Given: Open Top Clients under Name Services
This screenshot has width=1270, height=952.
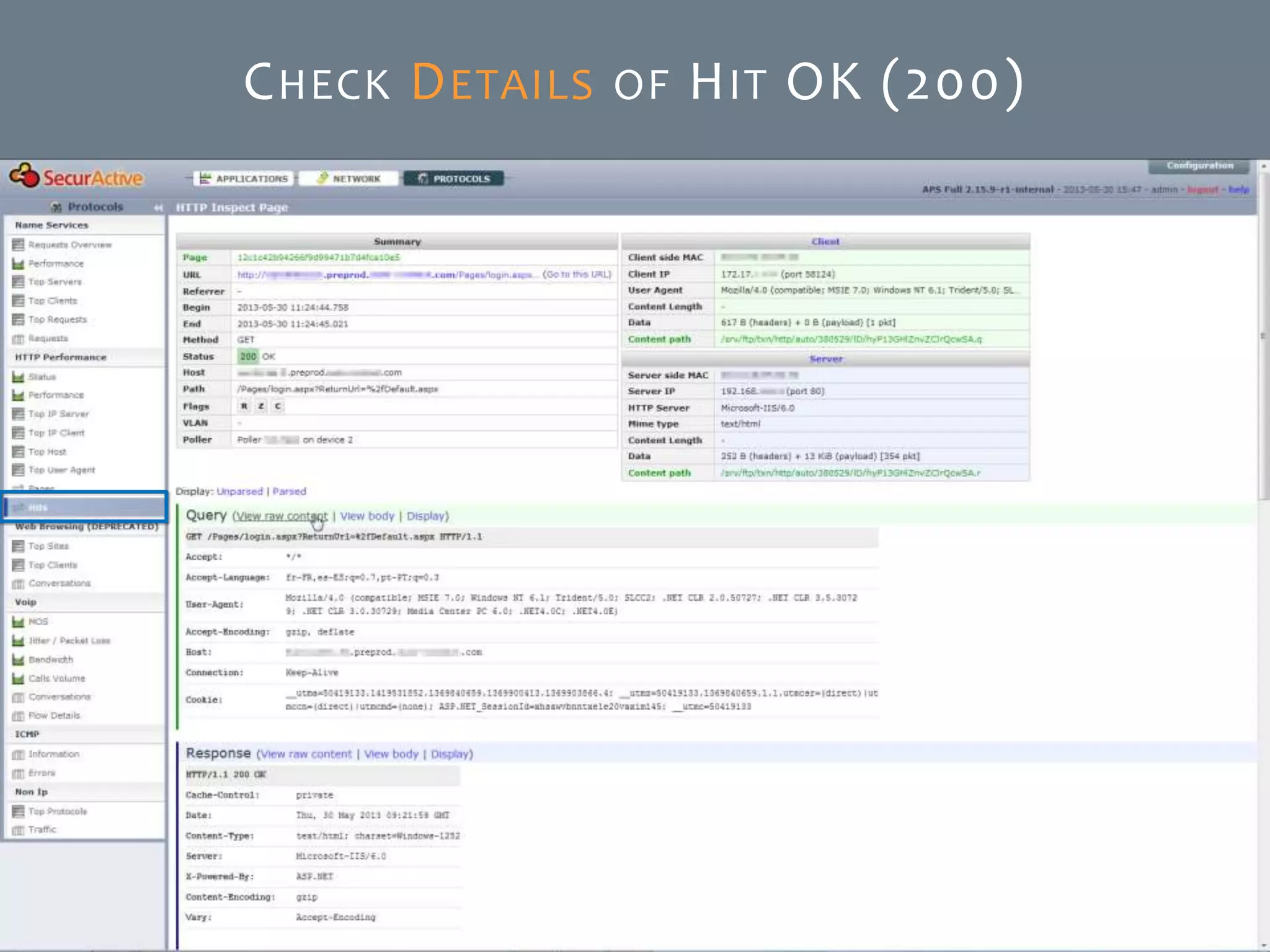Looking at the screenshot, I should 53,301.
